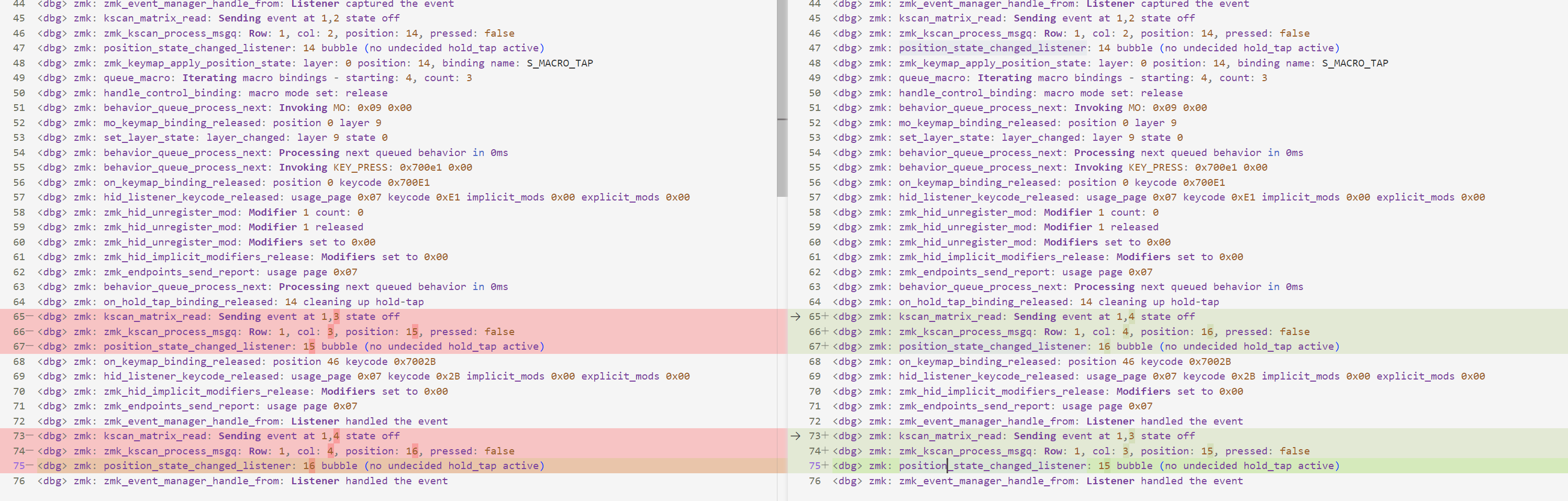The width and height of the screenshot is (1568, 501).
Task: Click 'keycode 0x2B' on right pane line 69
Action: tap(1219, 376)
